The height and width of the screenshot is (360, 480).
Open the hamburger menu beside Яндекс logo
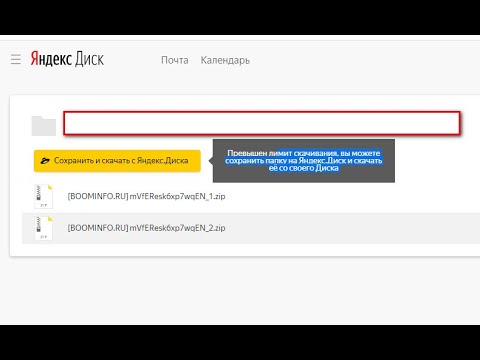16,59
